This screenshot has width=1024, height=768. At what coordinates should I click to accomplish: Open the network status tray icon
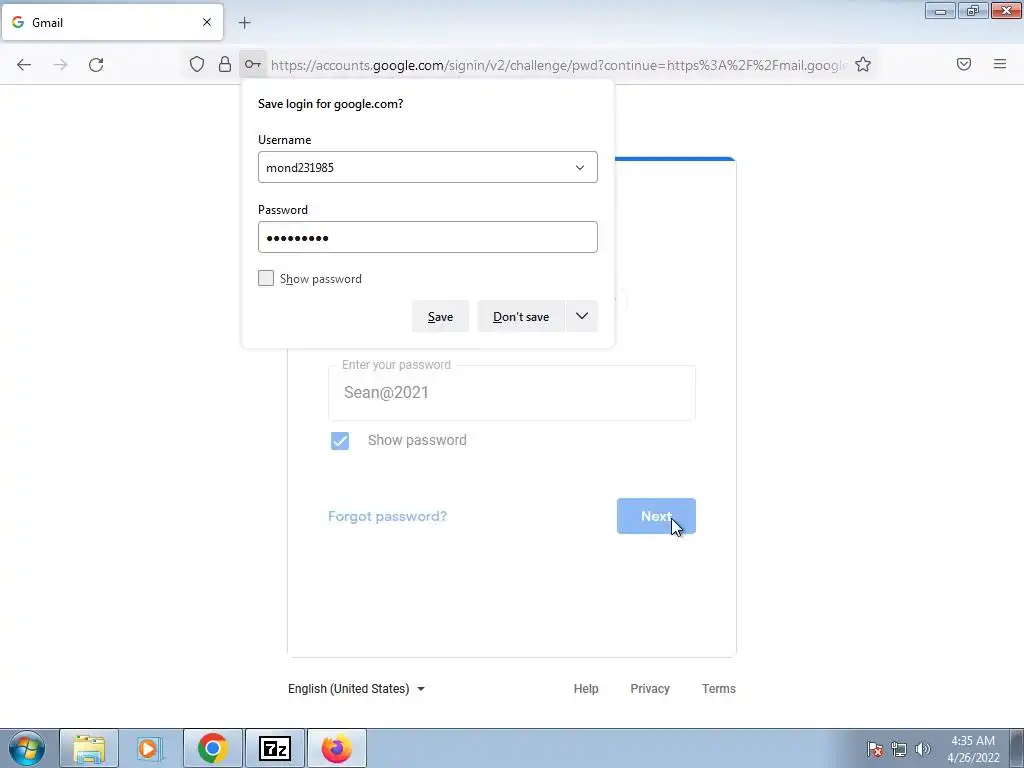point(899,749)
